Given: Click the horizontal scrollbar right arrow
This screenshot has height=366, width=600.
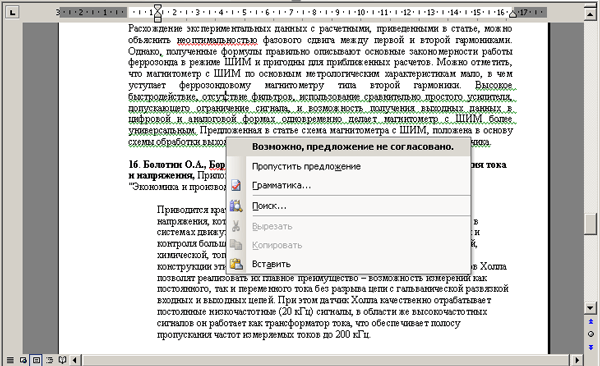Looking at the screenshot, I should (x=577, y=360).
